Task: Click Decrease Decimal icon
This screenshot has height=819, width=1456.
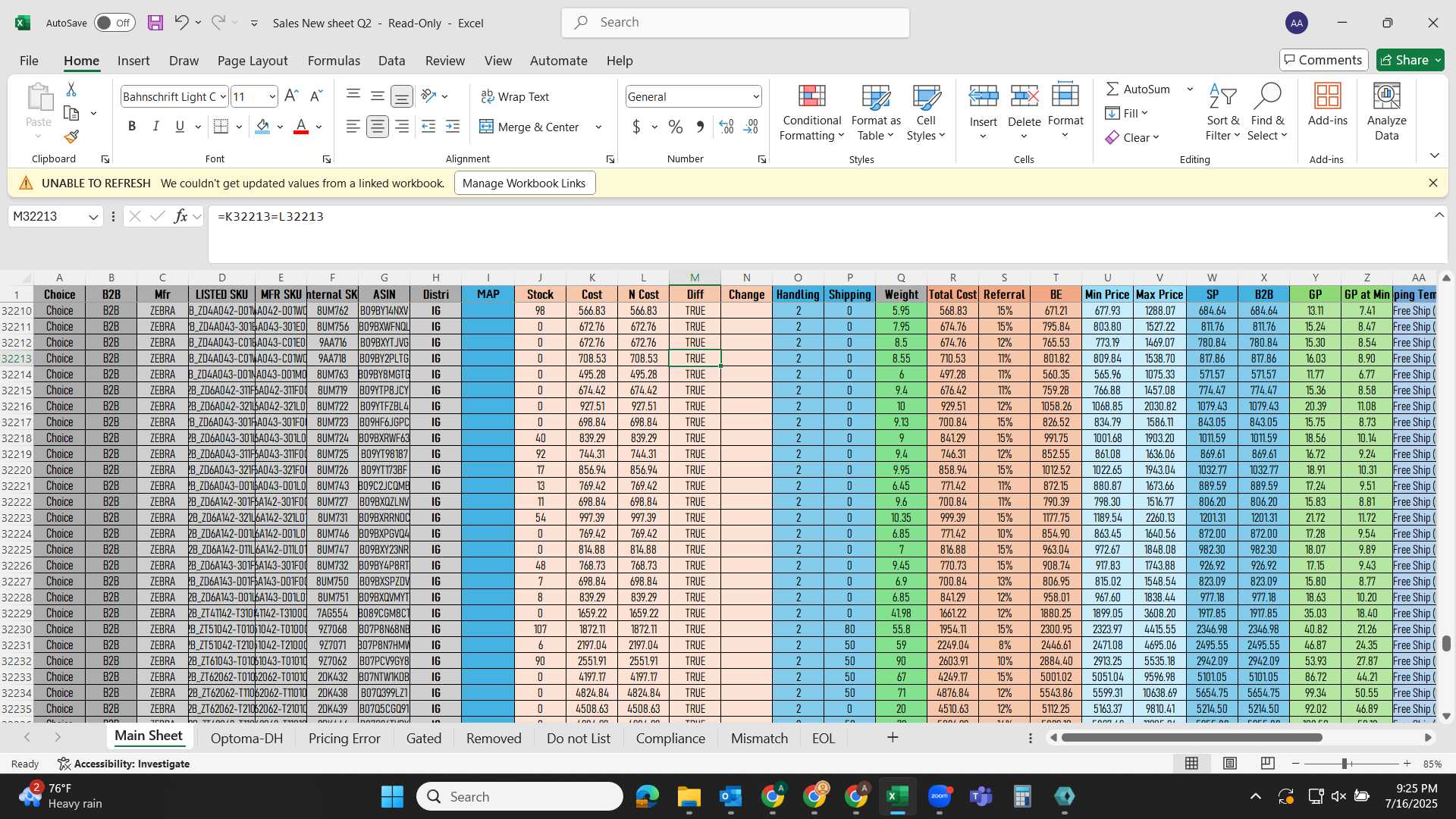Action: 751,127
